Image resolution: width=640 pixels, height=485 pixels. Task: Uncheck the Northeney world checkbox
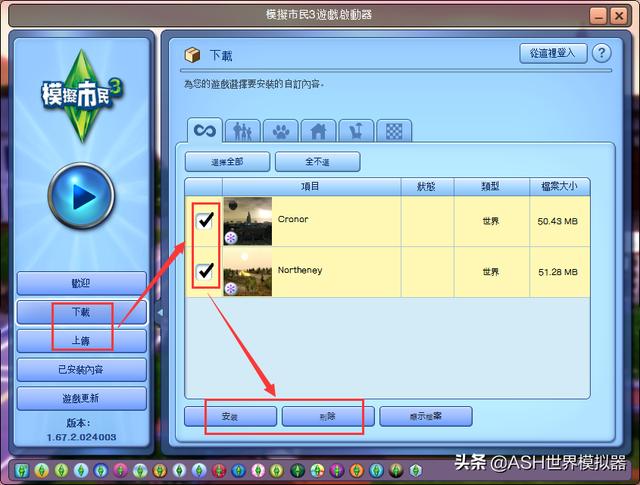pos(204,271)
